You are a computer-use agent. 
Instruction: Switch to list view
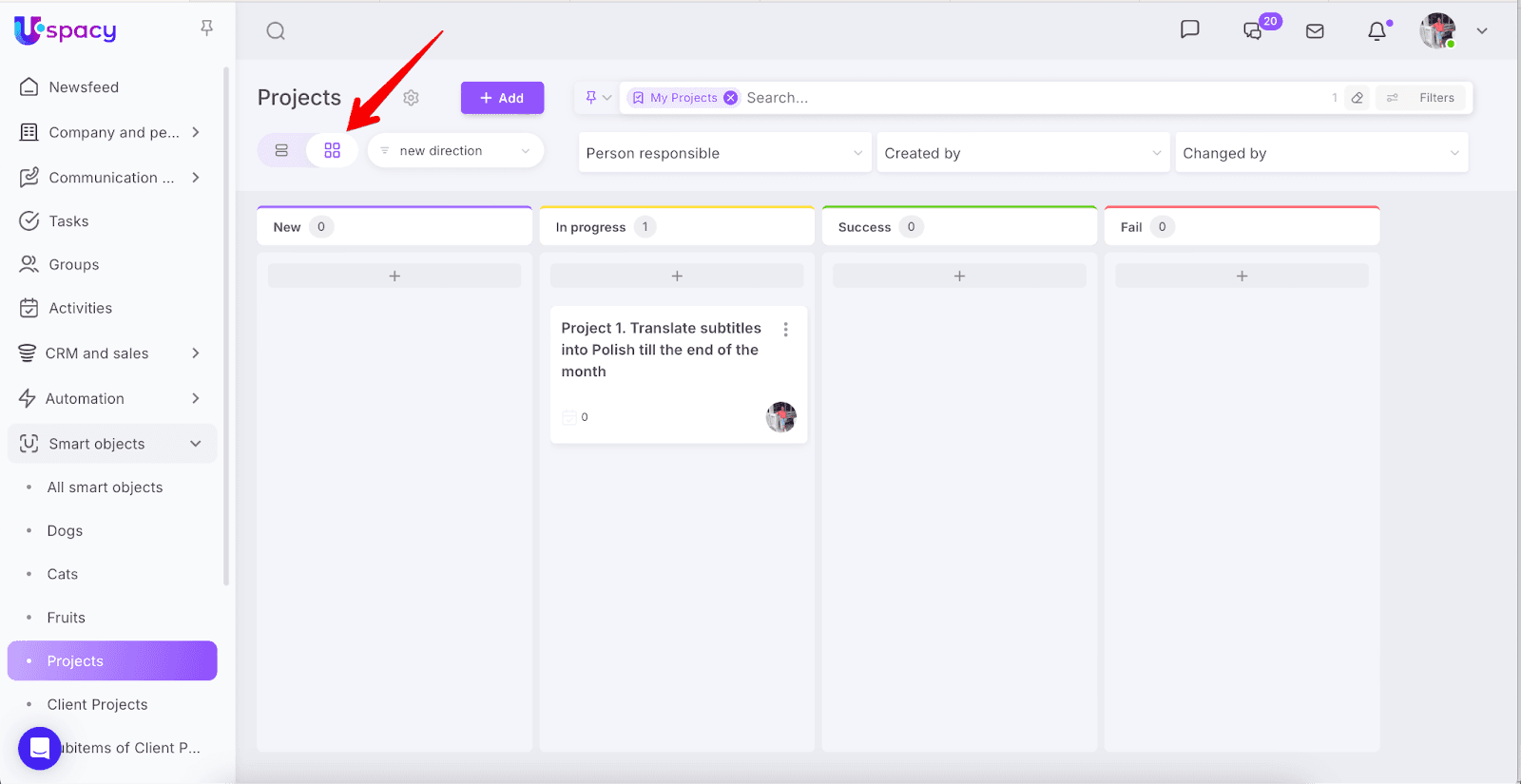coord(281,151)
